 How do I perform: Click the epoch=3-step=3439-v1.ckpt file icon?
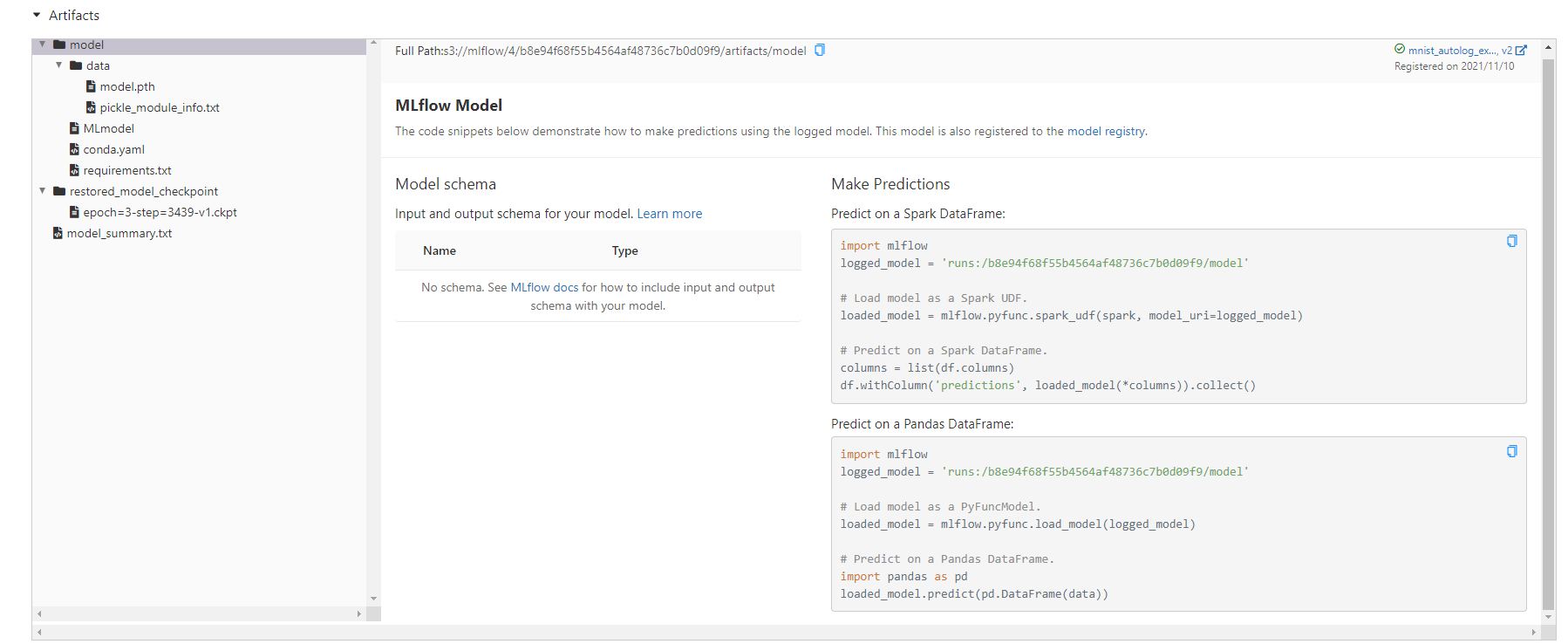tap(74, 212)
